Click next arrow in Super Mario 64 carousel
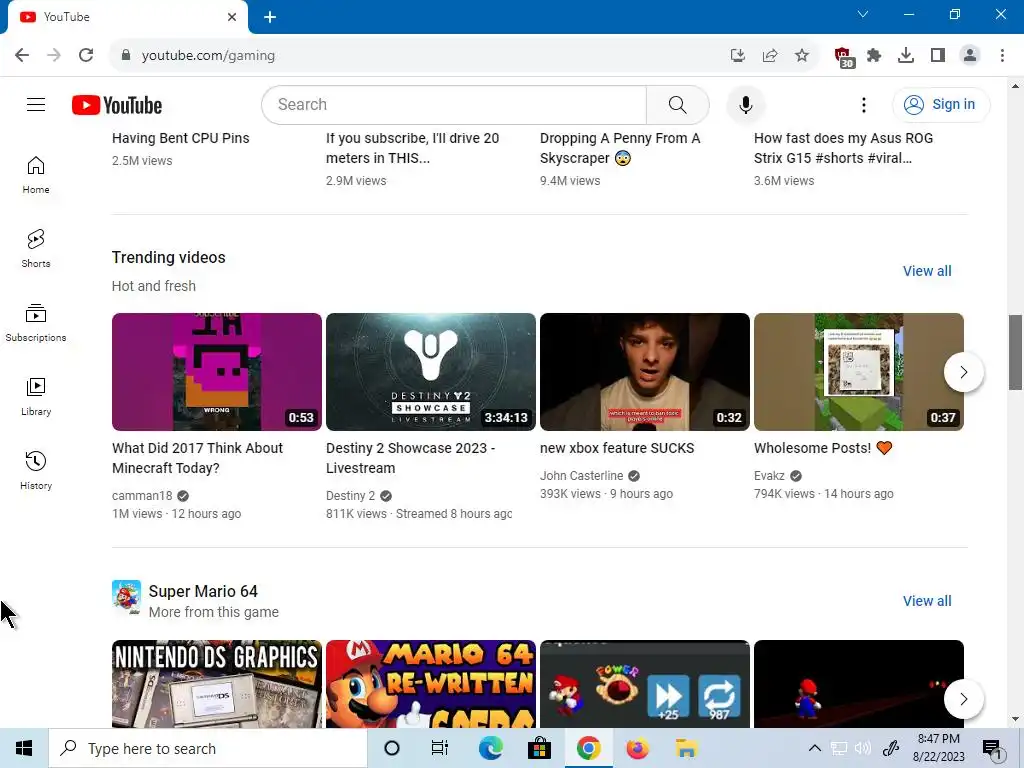 pyautogui.click(x=963, y=699)
